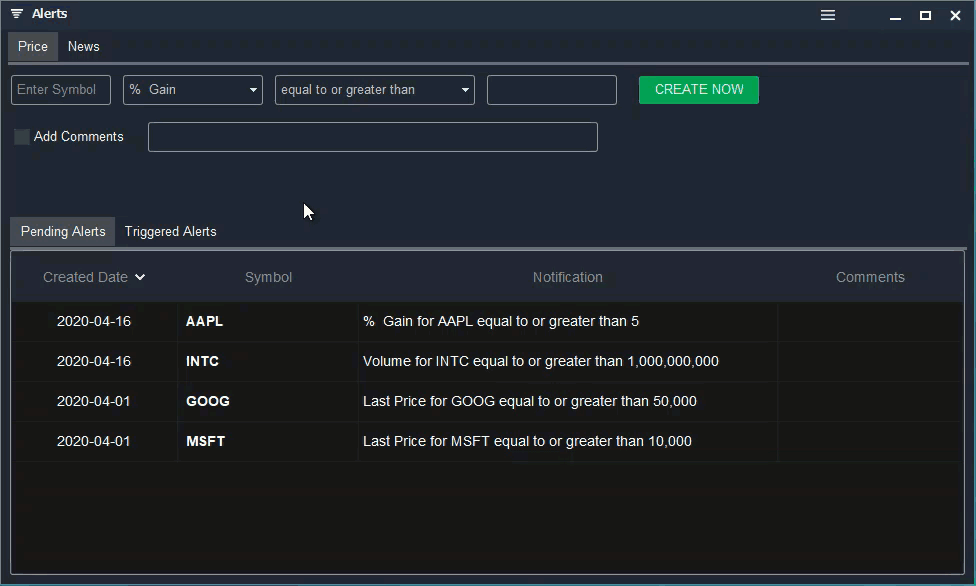976x586 pixels.
Task: Click the Symbol column header
Action: (x=268, y=277)
